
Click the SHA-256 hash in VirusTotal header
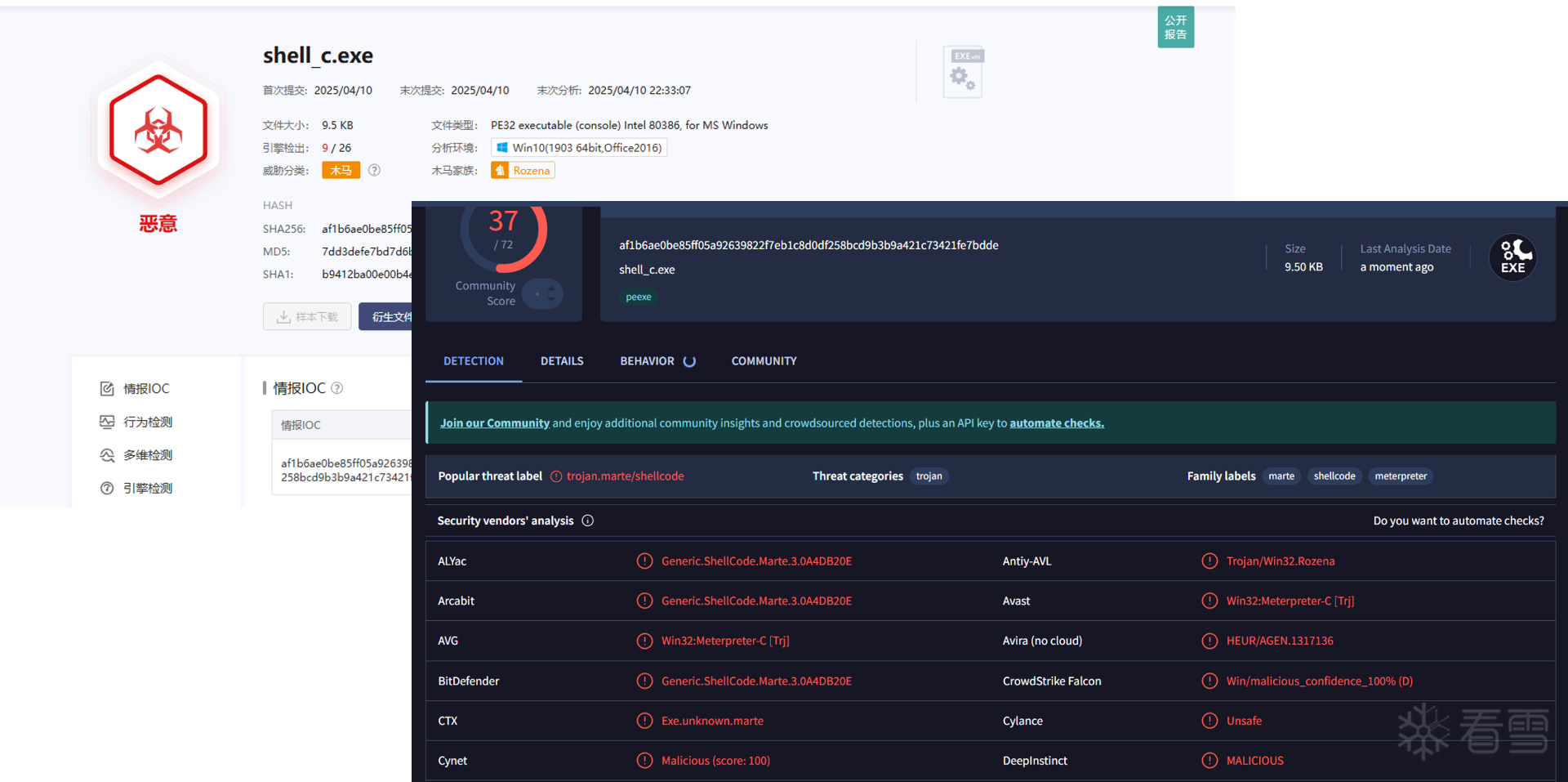808,245
